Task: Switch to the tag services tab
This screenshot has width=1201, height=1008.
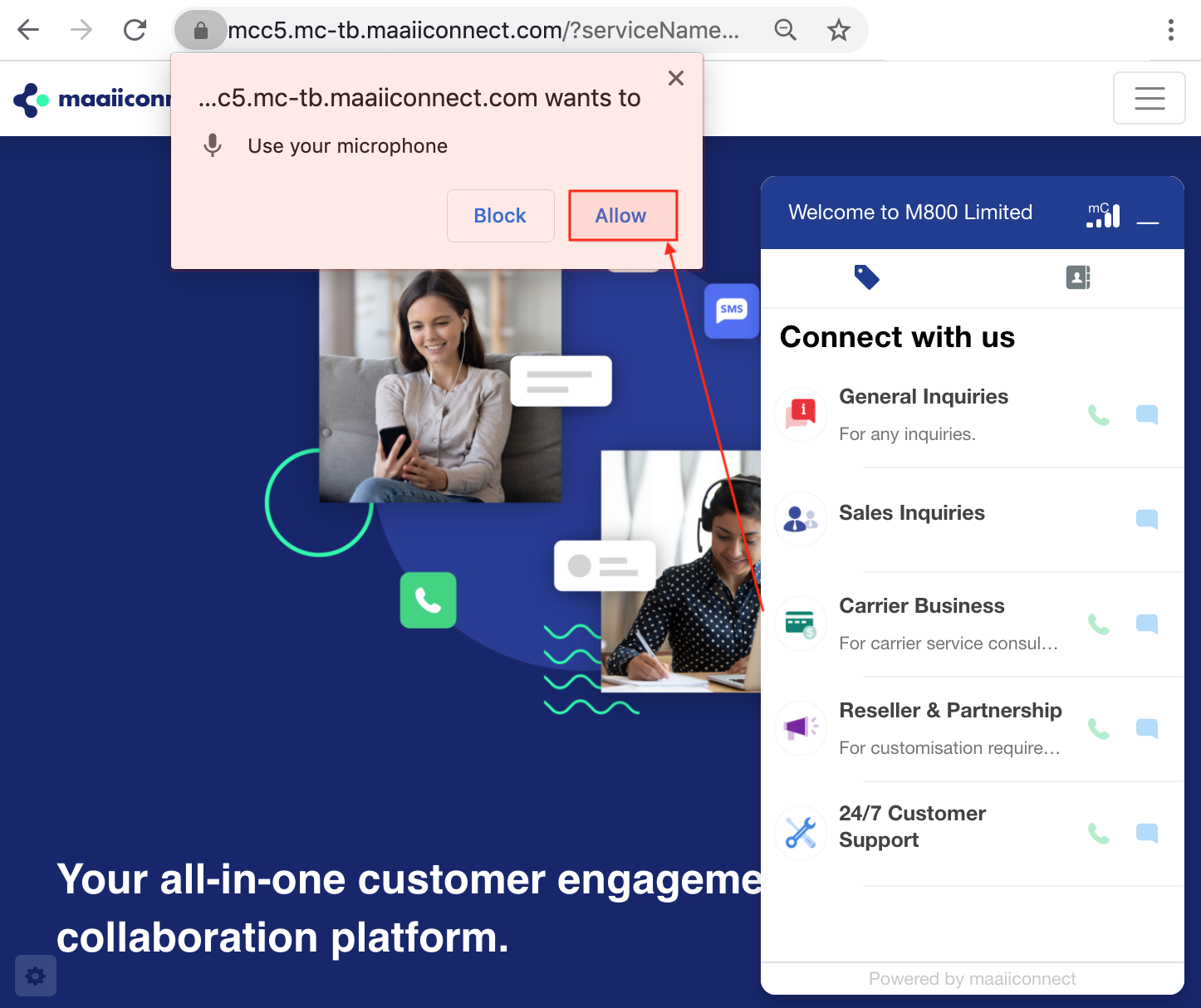Action: pos(866,277)
